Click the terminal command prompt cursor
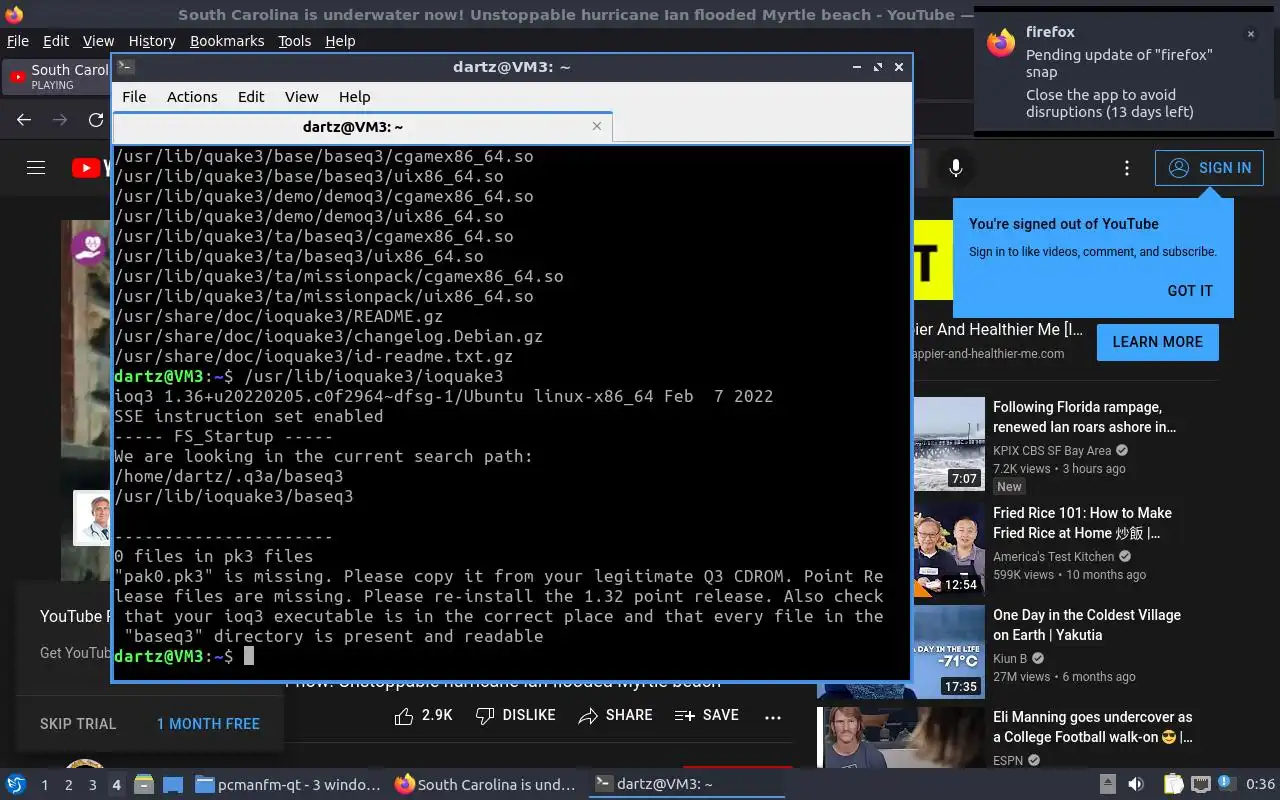 tap(249, 656)
